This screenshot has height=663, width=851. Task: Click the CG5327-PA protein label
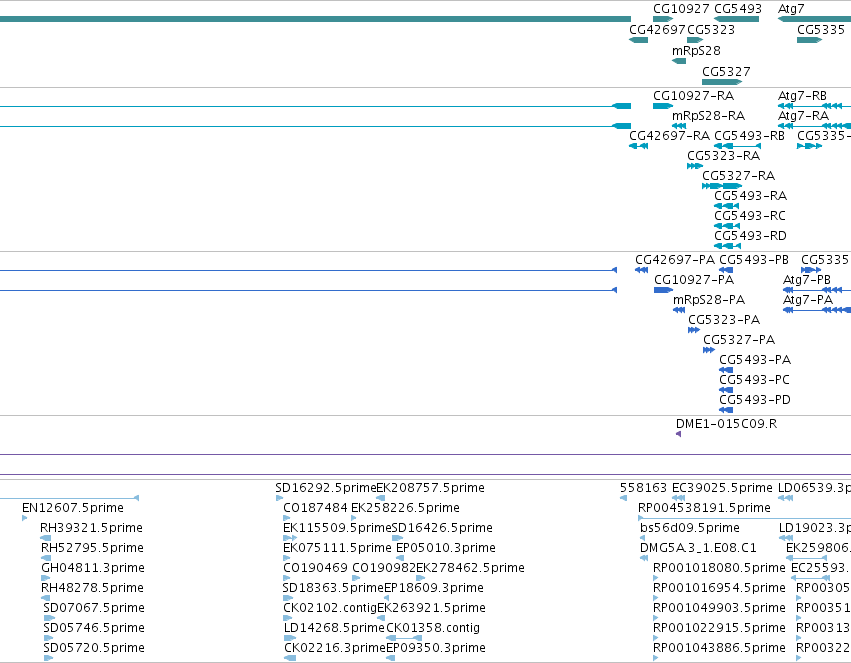tap(739, 340)
